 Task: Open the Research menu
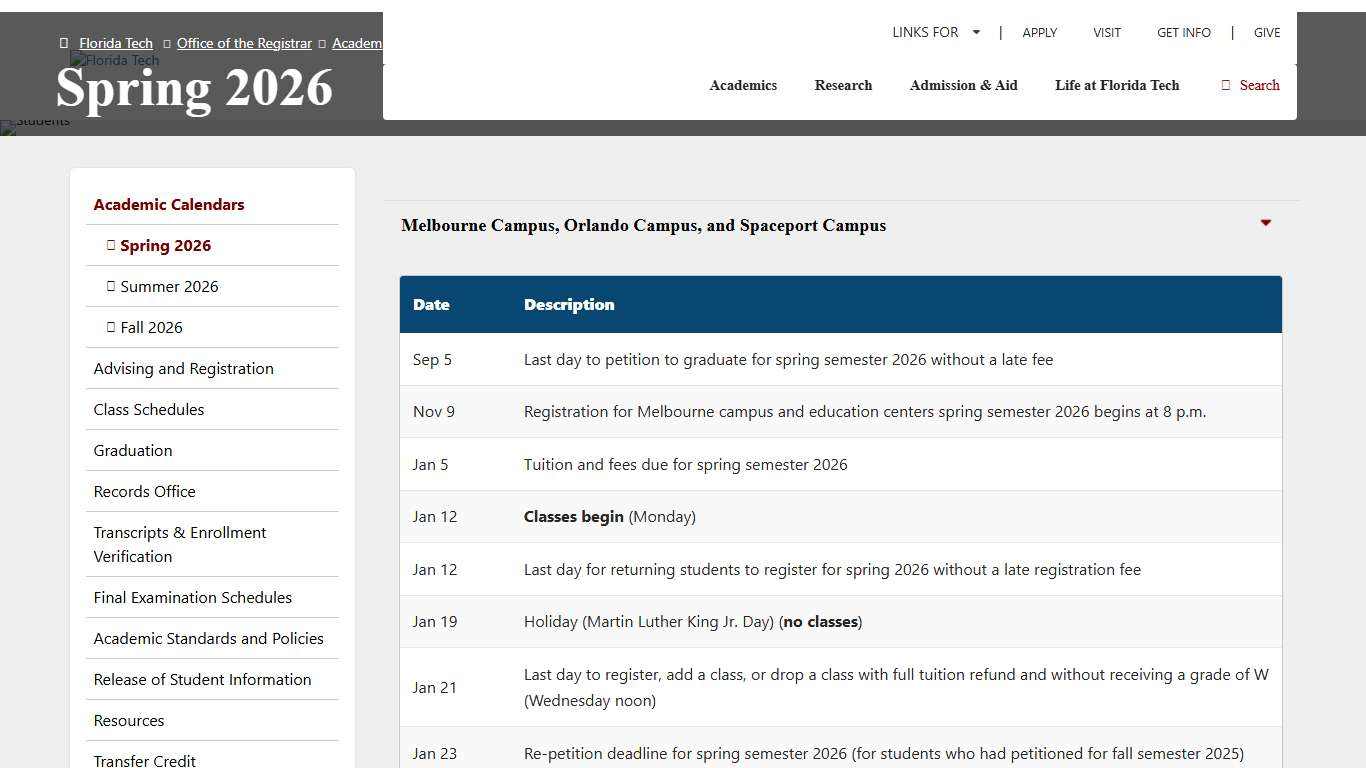coord(843,86)
